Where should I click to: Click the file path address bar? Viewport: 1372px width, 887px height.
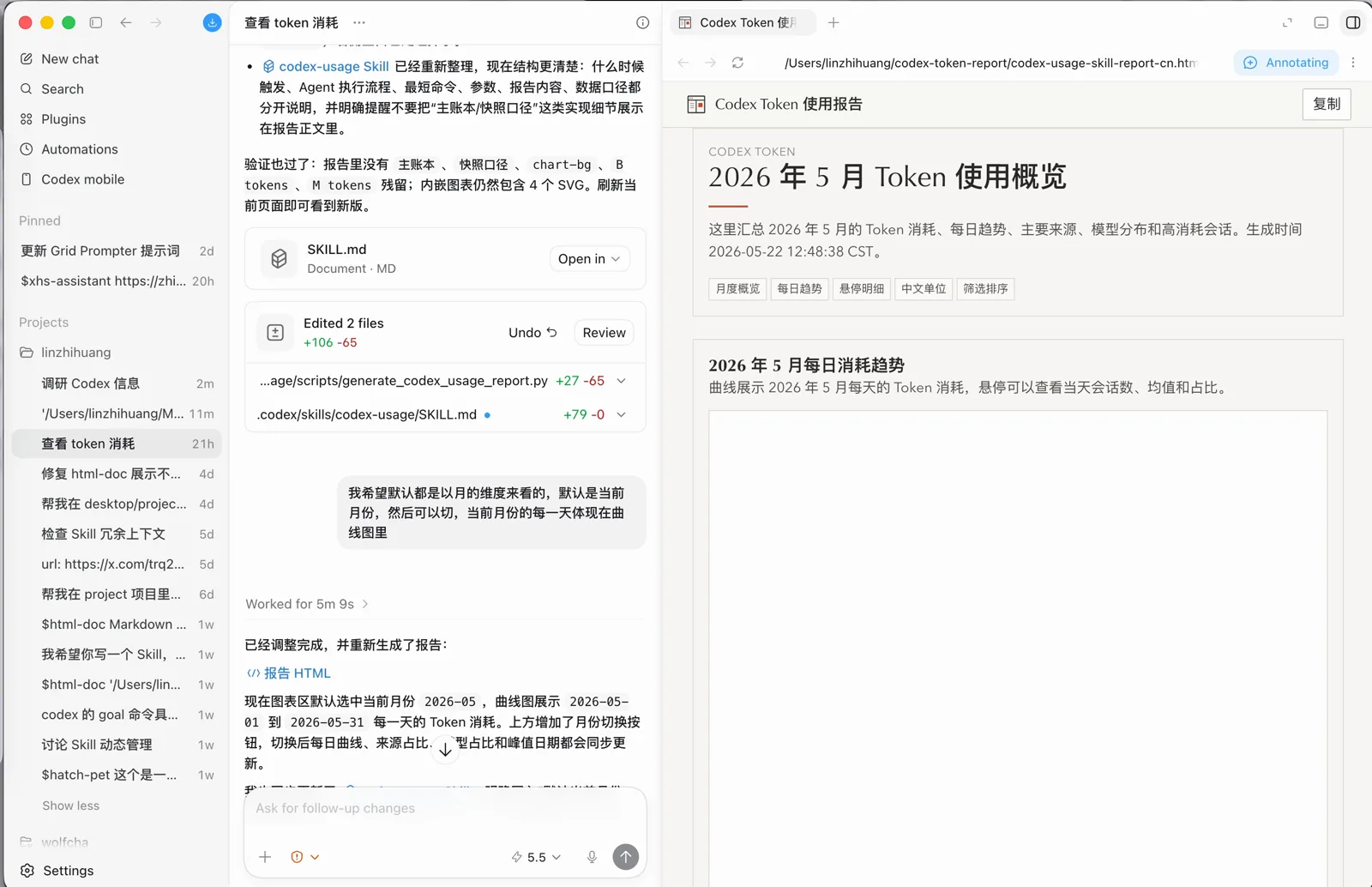click(990, 63)
